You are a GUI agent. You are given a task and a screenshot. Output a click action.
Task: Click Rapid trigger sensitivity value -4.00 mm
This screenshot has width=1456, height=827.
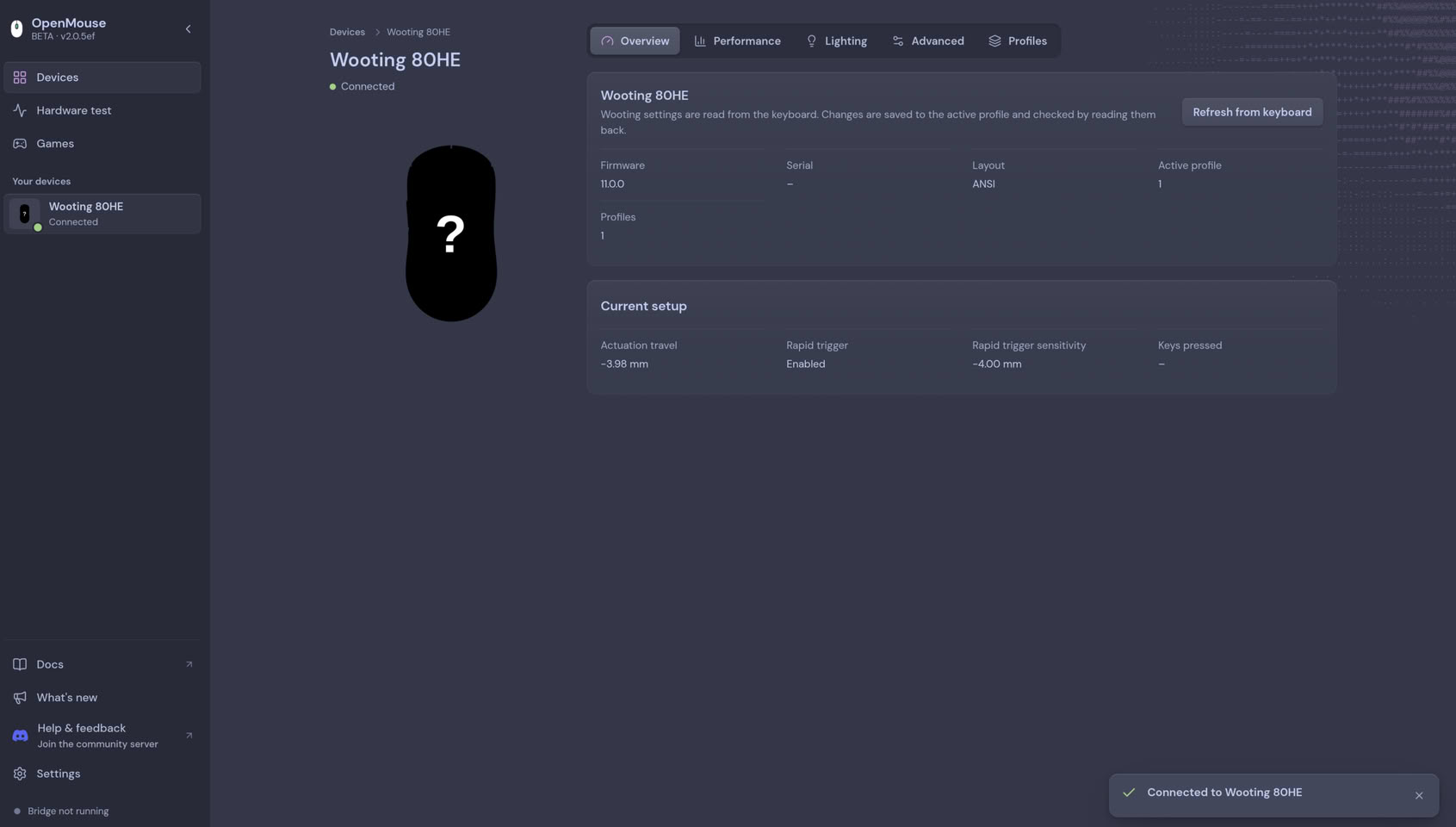pos(997,364)
